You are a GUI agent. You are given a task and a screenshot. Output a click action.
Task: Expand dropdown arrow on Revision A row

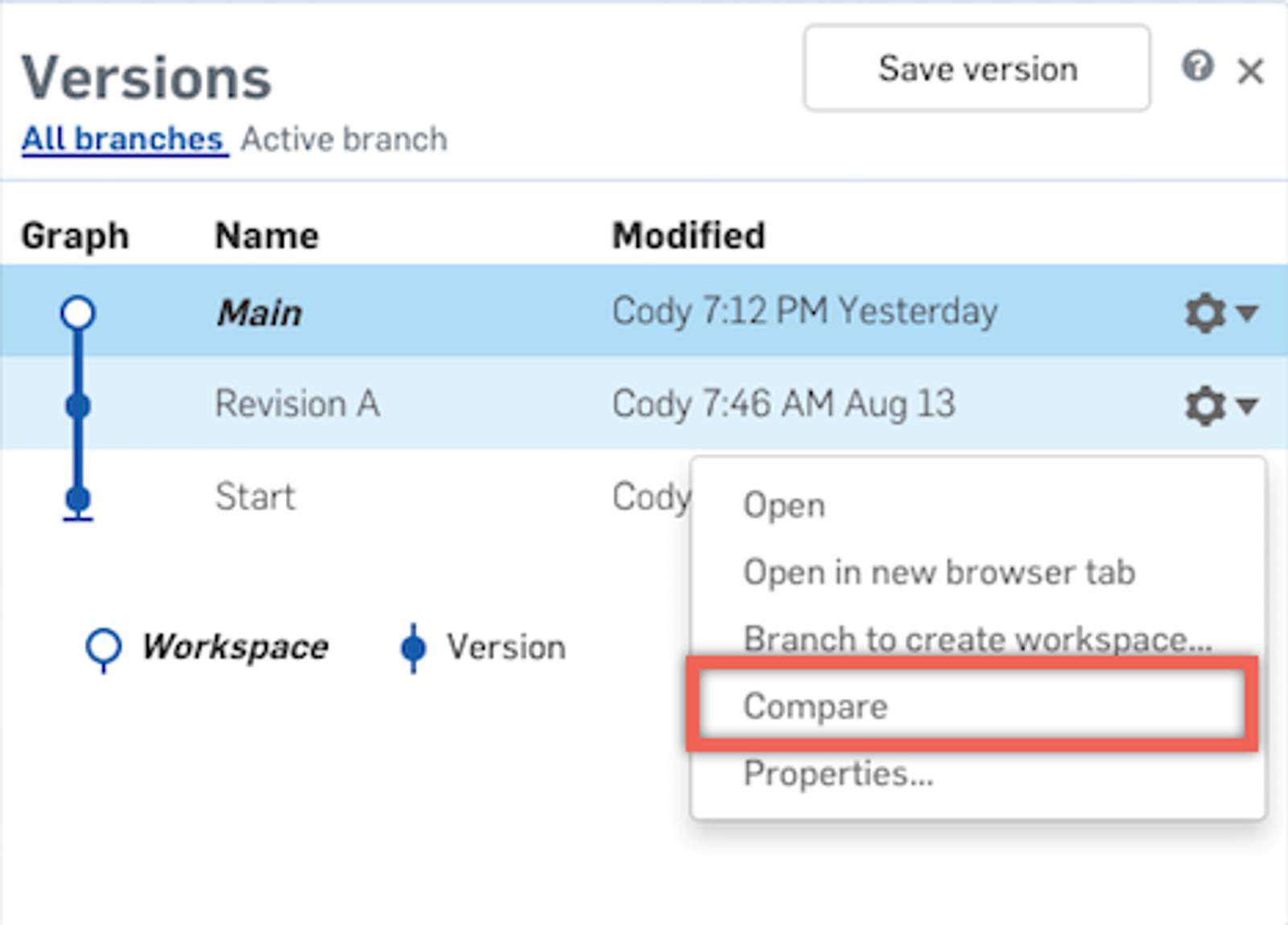pyautogui.click(x=1247, y=405)
